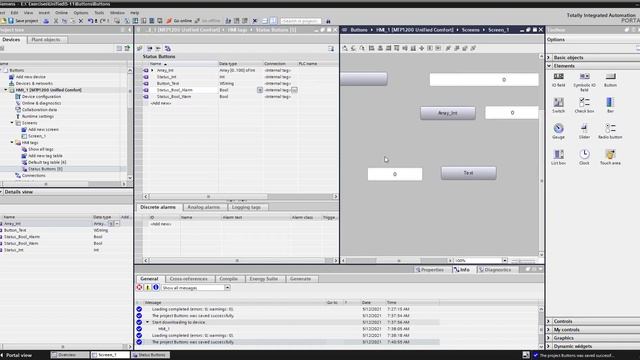
Task: Switch to the Plant objects tab
Action: click(46, 40)
